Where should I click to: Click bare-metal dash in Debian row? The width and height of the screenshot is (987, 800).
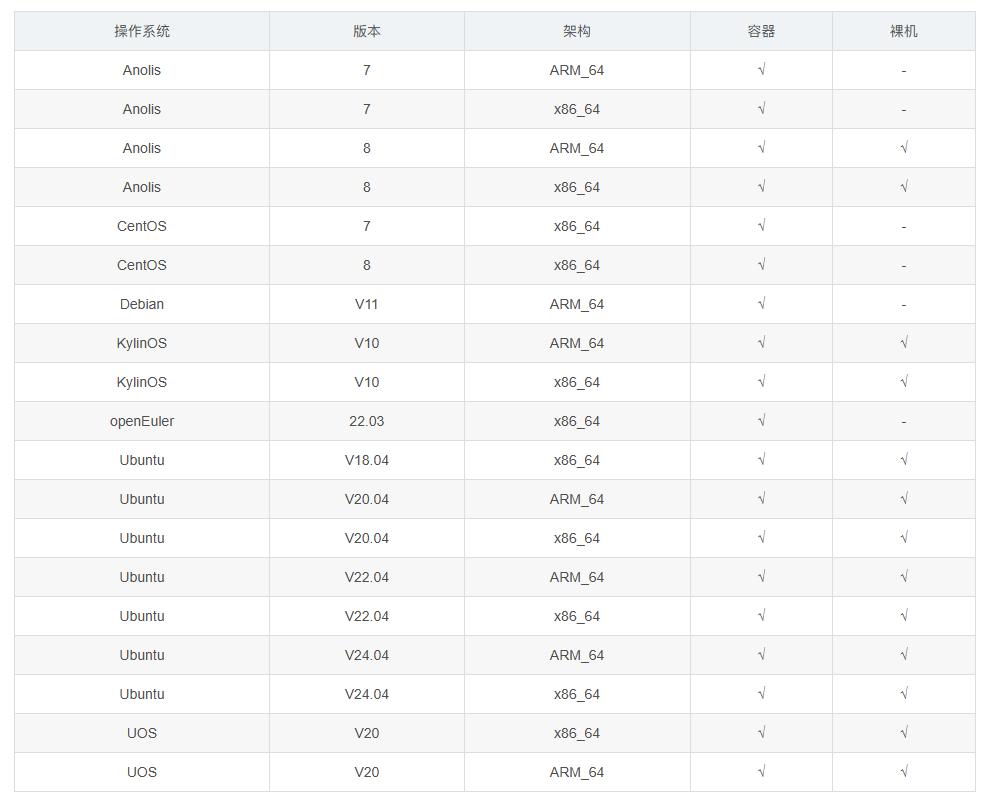[903, 305]
